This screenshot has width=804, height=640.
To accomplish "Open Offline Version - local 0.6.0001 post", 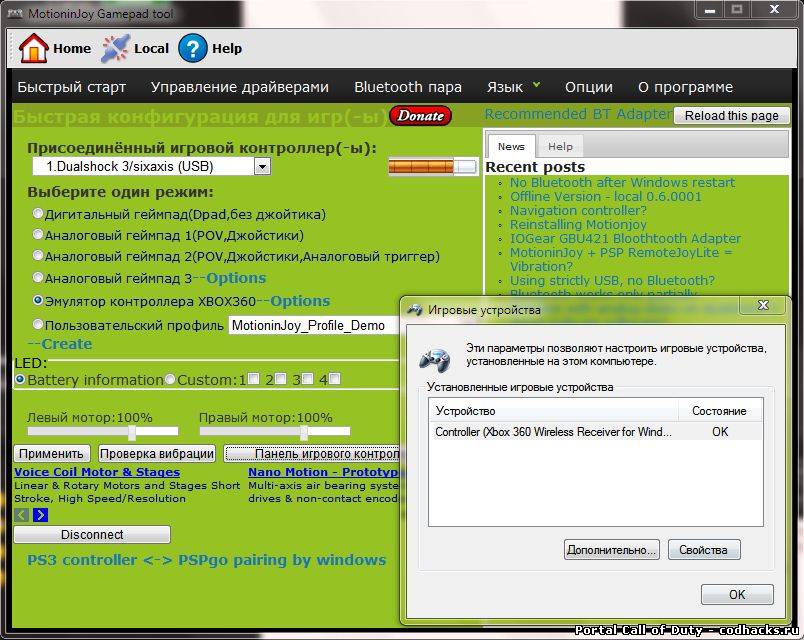I will point(606,196).
